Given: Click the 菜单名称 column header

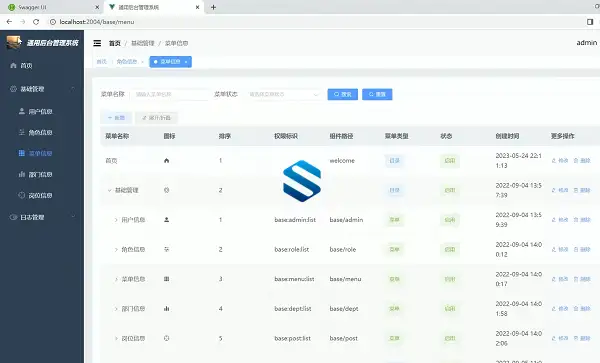Looking at the screenshot, I should [x=117, y=136].
